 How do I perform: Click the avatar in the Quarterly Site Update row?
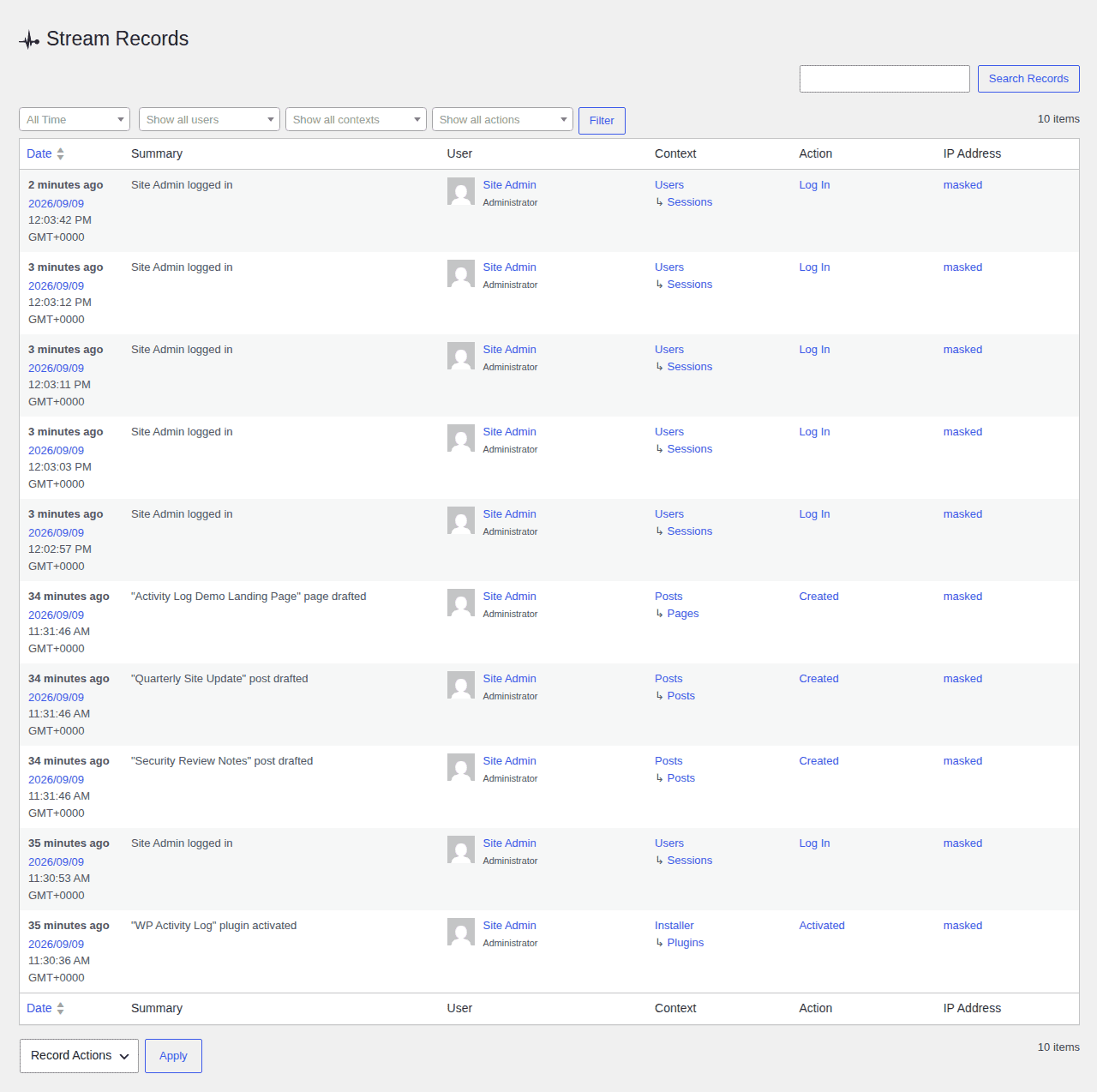coord(461,685)
